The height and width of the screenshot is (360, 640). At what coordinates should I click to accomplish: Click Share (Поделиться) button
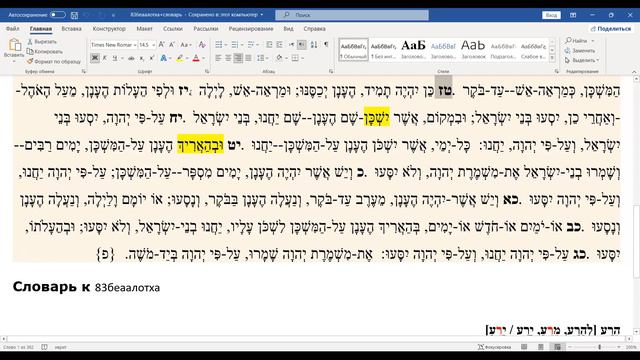(611, 29)
